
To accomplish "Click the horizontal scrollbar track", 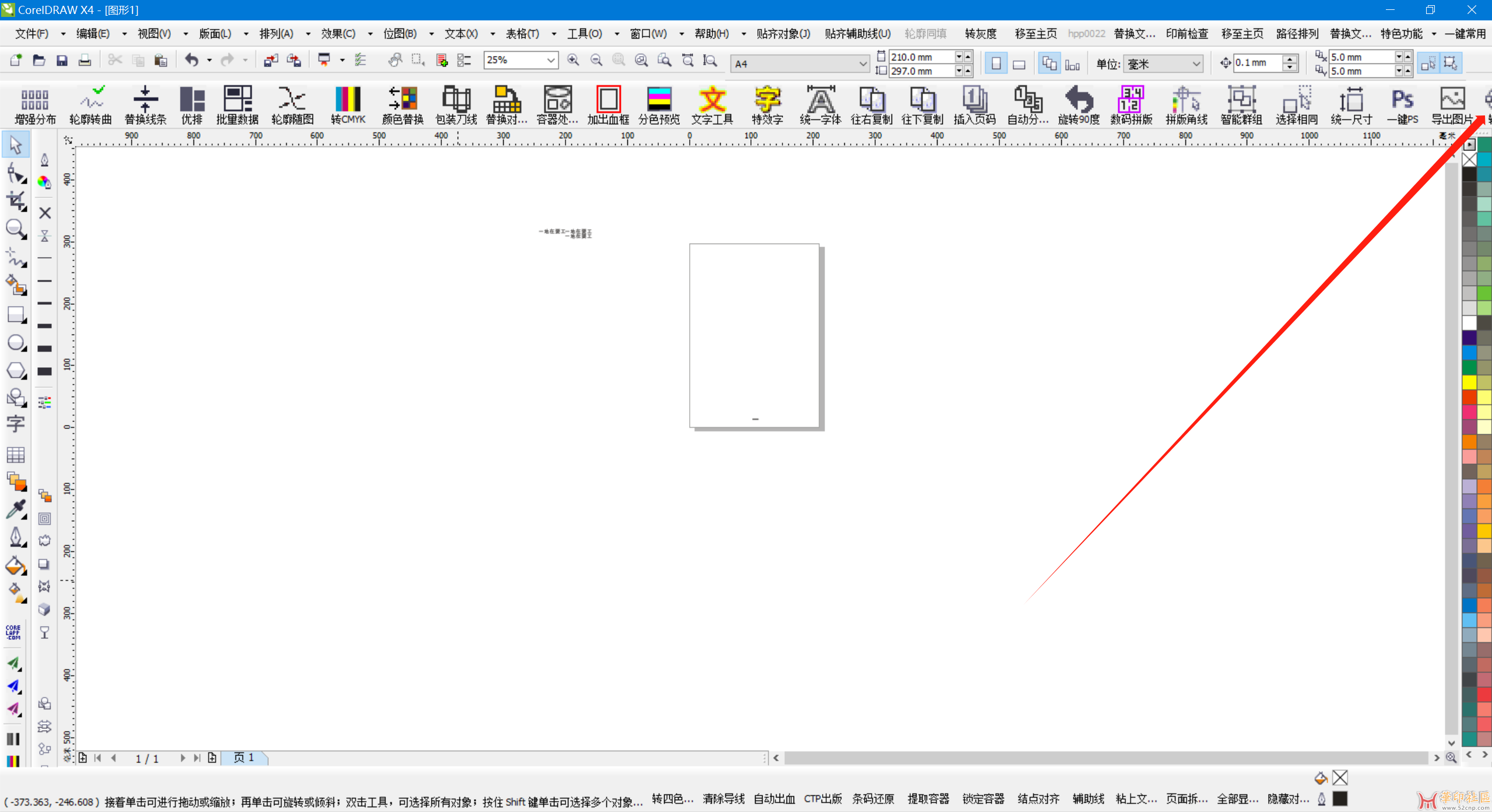I will 1105,757.
